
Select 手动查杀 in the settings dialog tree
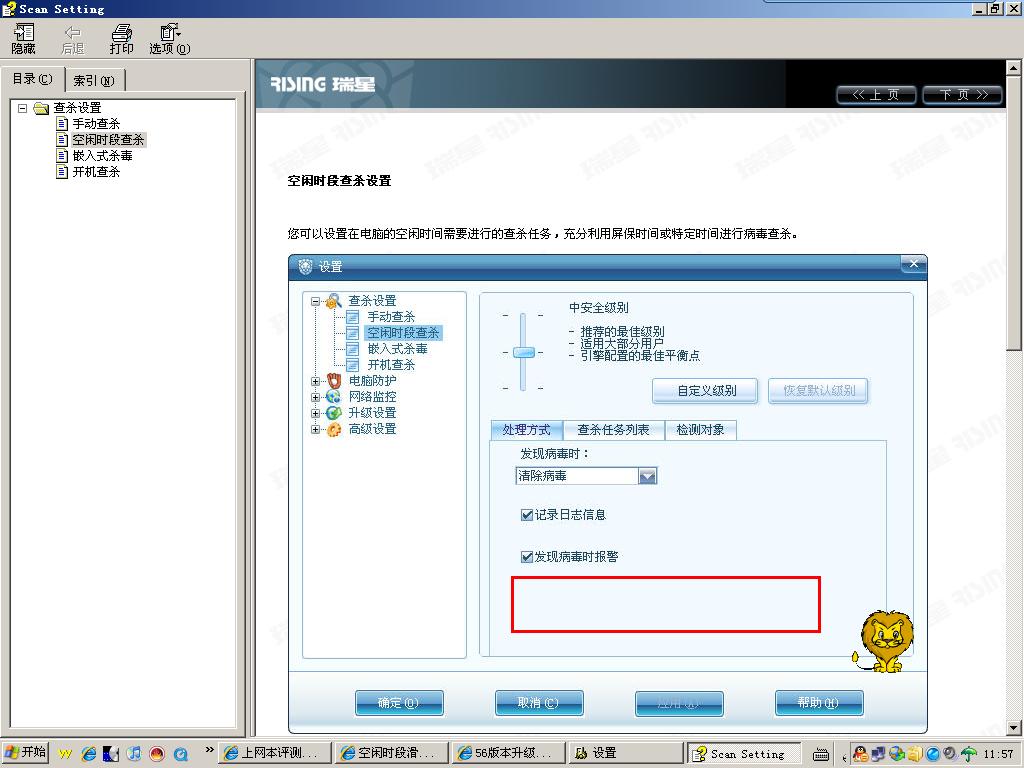coord(391,317)
